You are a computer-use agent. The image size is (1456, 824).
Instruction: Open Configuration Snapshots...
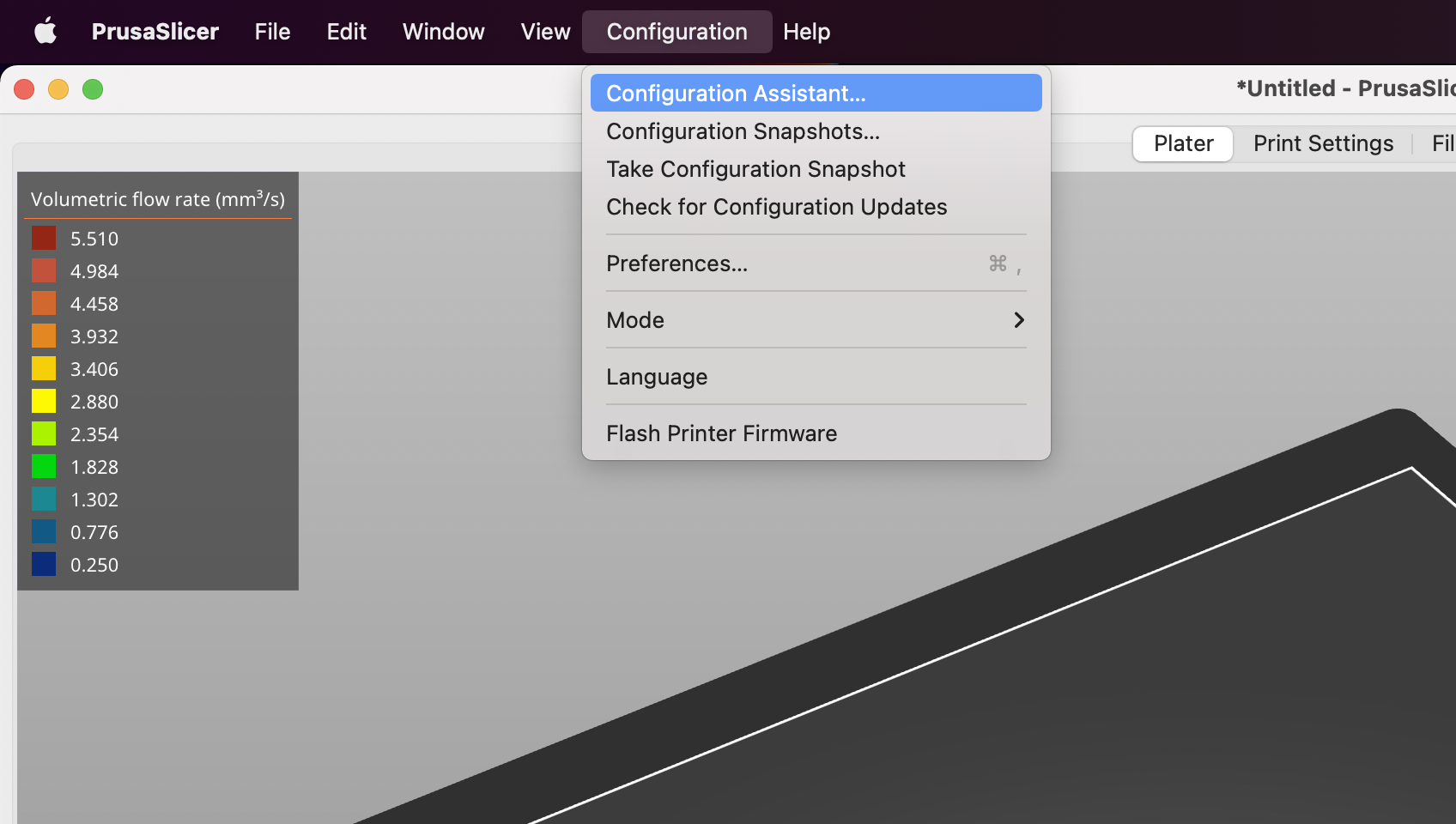coord(816,131)
